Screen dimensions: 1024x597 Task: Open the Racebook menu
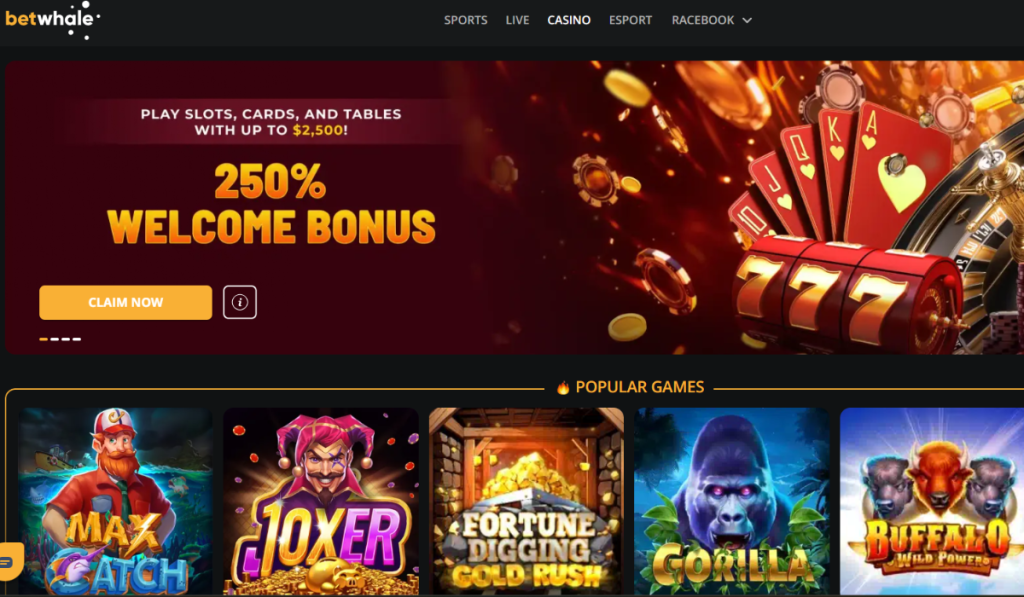[x=703, y=20]
